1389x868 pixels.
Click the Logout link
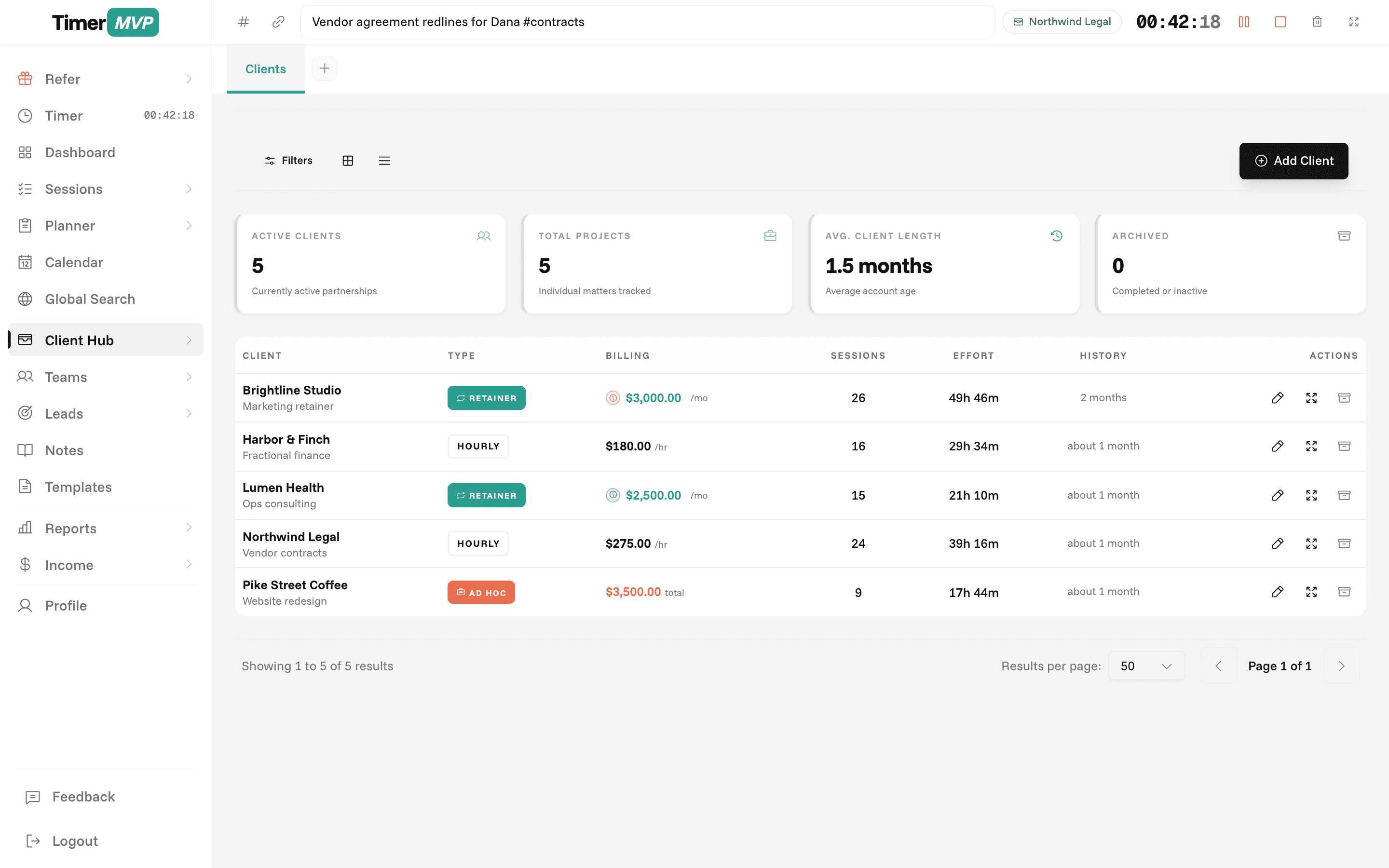pos(62,841)
